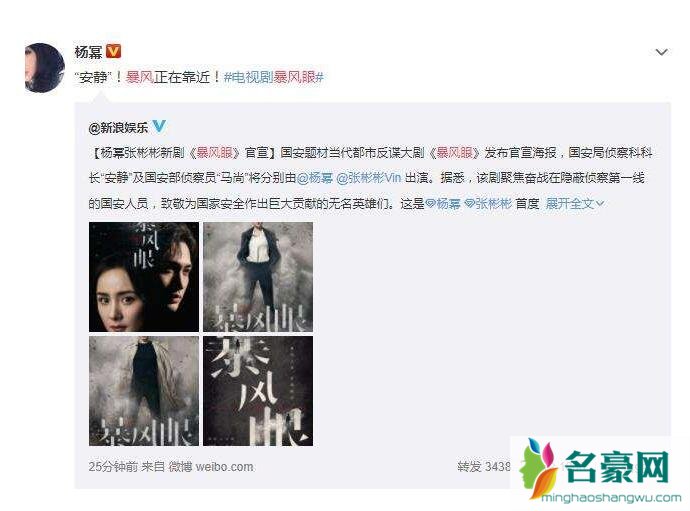Open the @杨幂 mention in repost

(315, 178)
